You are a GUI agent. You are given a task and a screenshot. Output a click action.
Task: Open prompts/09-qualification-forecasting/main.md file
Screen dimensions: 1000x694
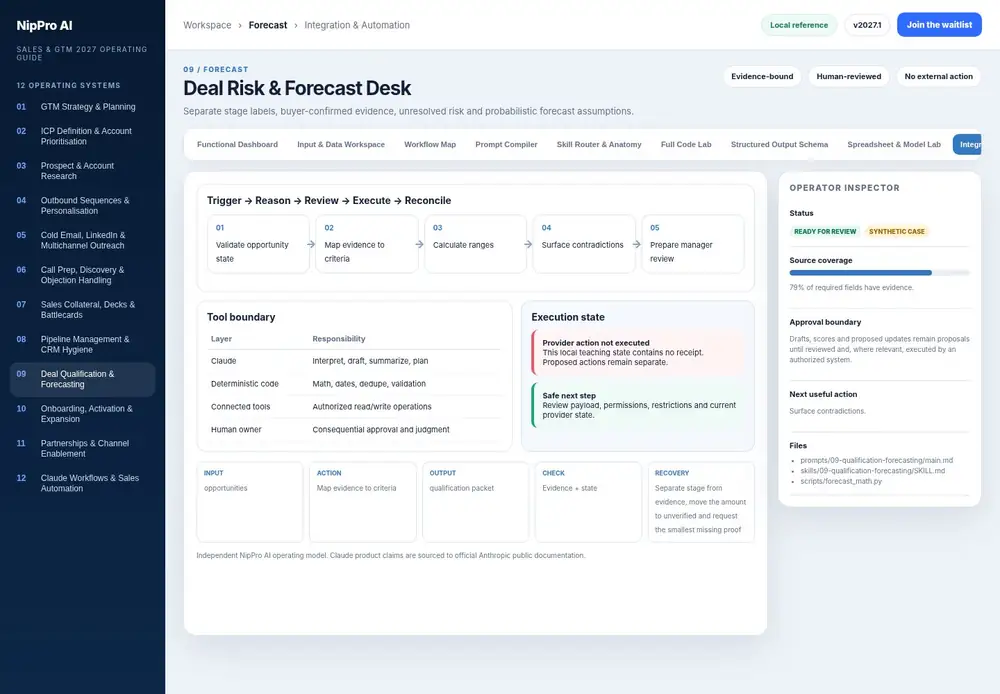pyautogui.click(x=877, y=461)
